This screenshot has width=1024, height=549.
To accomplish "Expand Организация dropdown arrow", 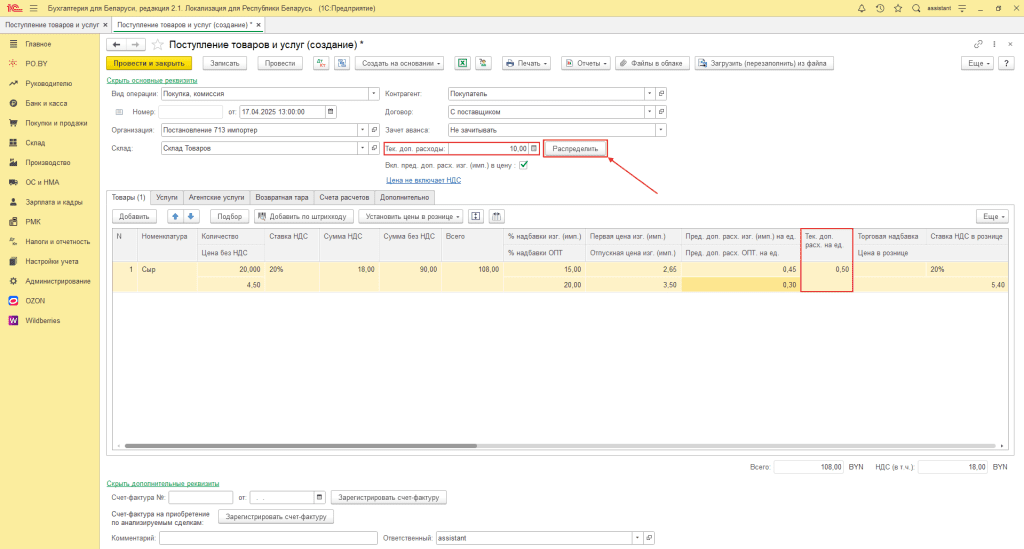I will pyautogui.click(x=362, y=130).
